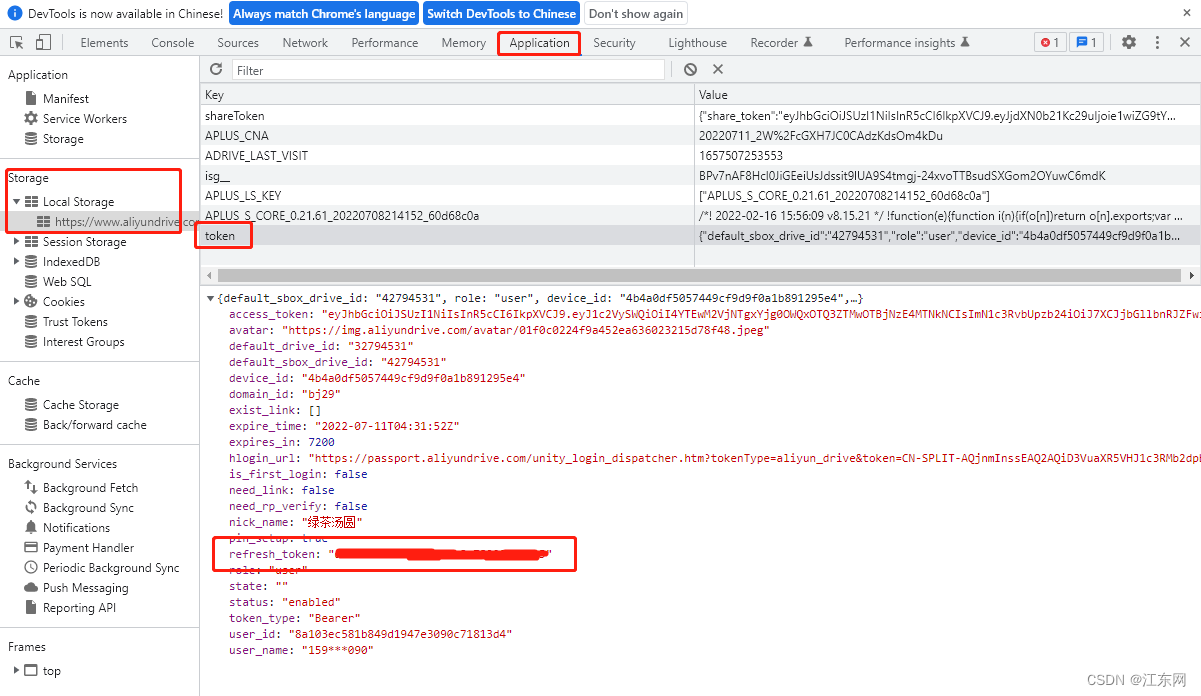The image size is (1201, 696).
Task: Click the inspect element picker icon
Action: 17,43
